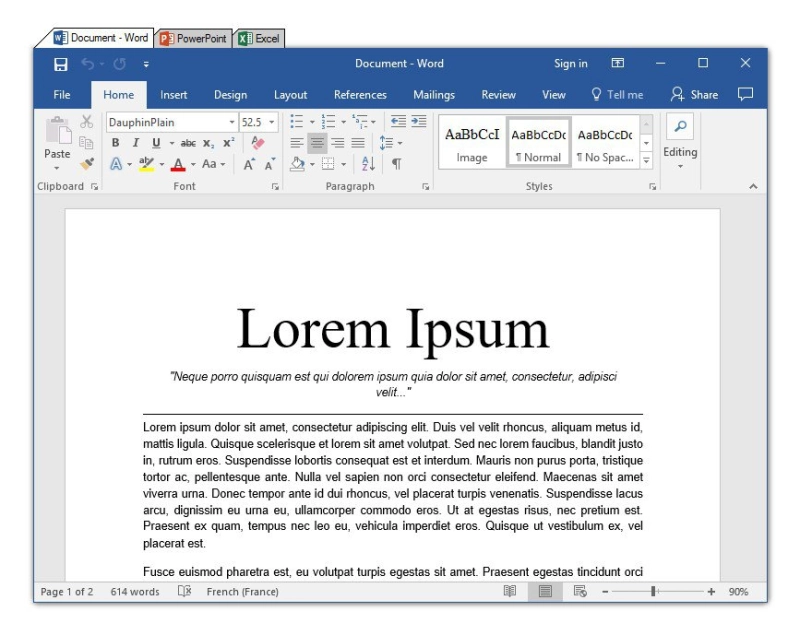Activate the Format Painter brush
The height and width of the screenshot is (635, 800).
(87, 164)
